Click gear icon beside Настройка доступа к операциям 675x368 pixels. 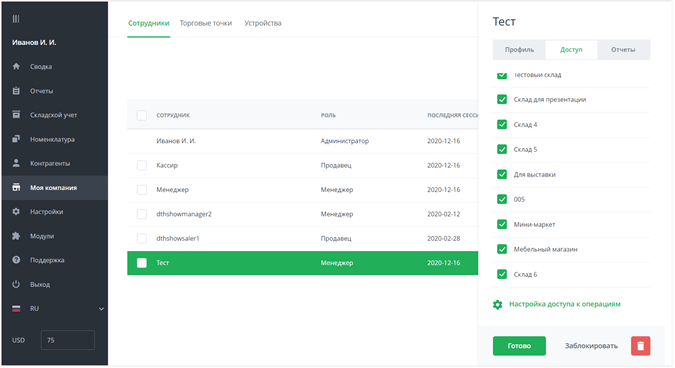click(498, 304)
